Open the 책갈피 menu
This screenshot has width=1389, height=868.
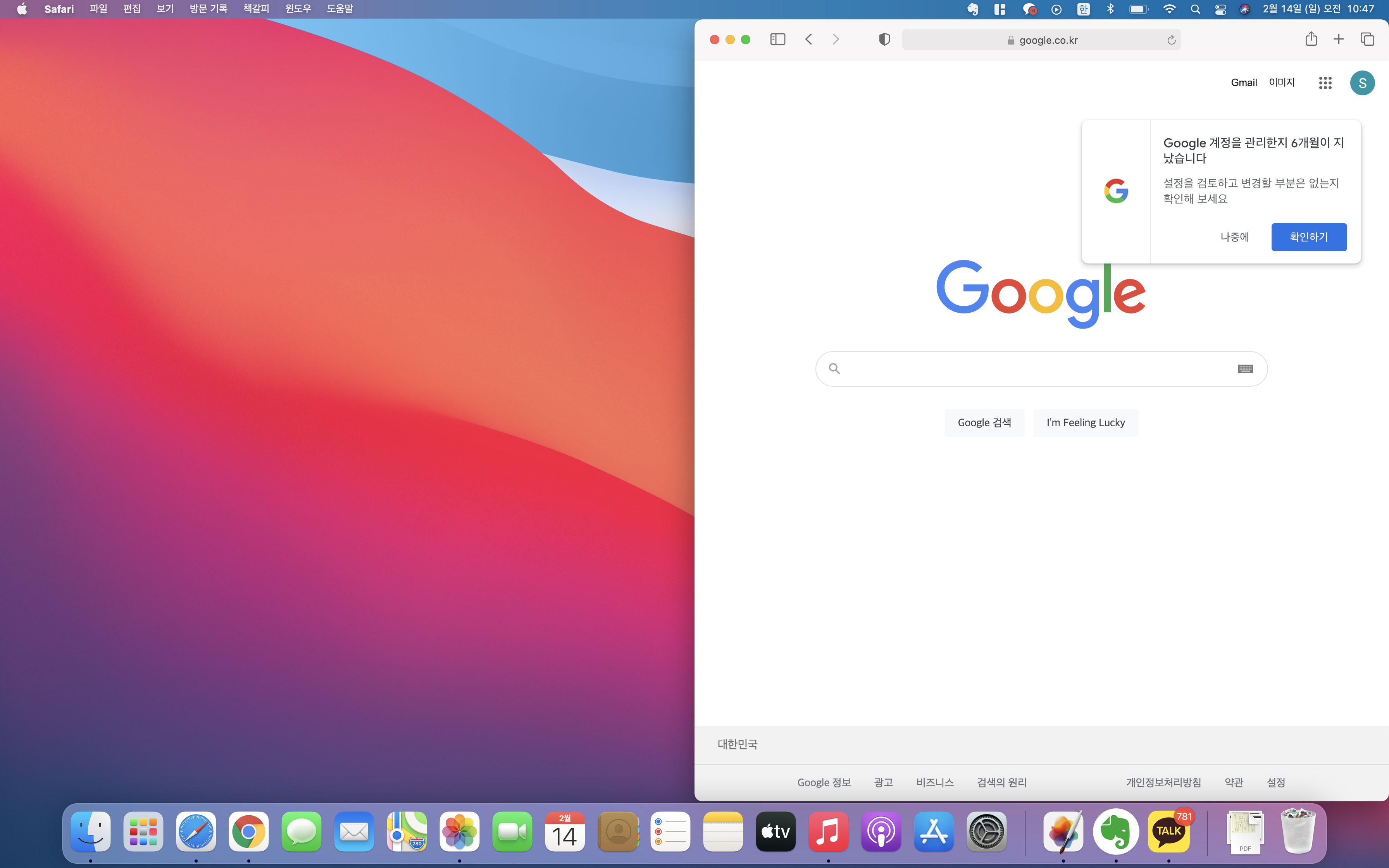pos(256,9)
